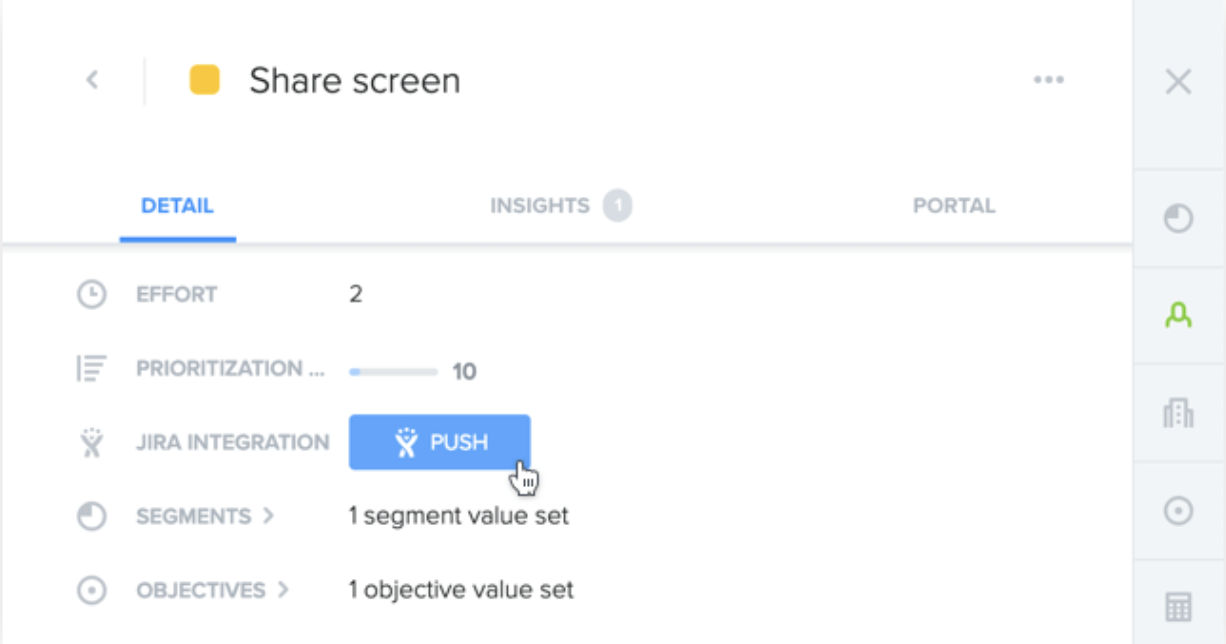Go back using the left chevron arrow
This screenshot has height=644, width=1226.
pyautogui.click(x=92, y=80)
